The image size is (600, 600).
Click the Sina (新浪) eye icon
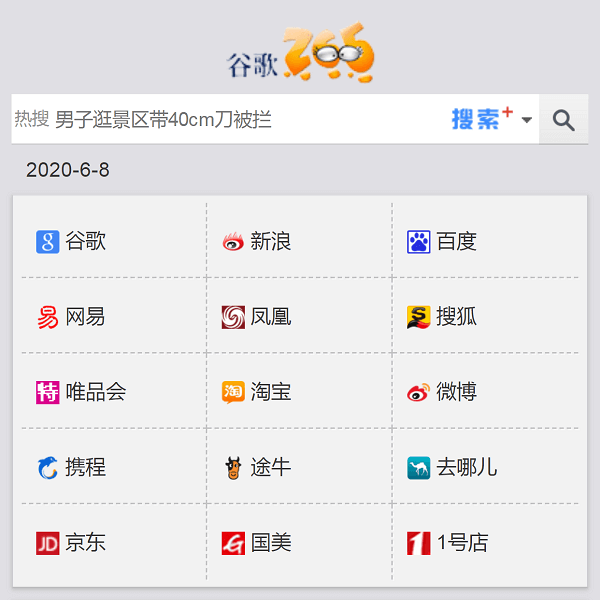tap(233, 242)
